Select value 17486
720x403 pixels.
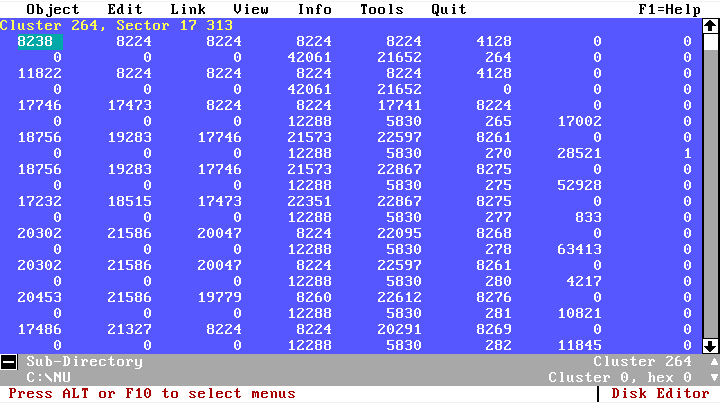click(39, 329)
